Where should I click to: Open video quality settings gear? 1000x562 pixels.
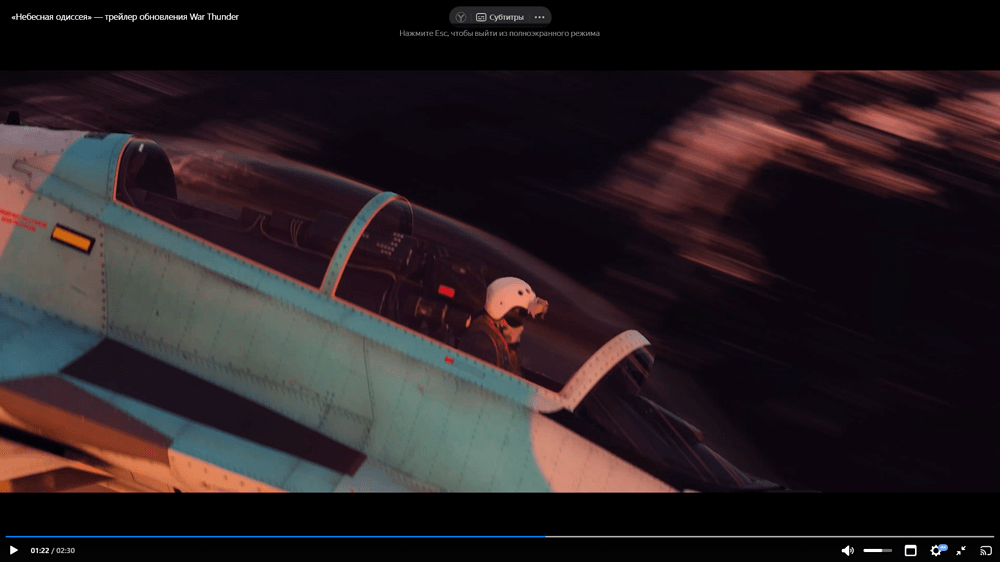(x=936, y=550)
